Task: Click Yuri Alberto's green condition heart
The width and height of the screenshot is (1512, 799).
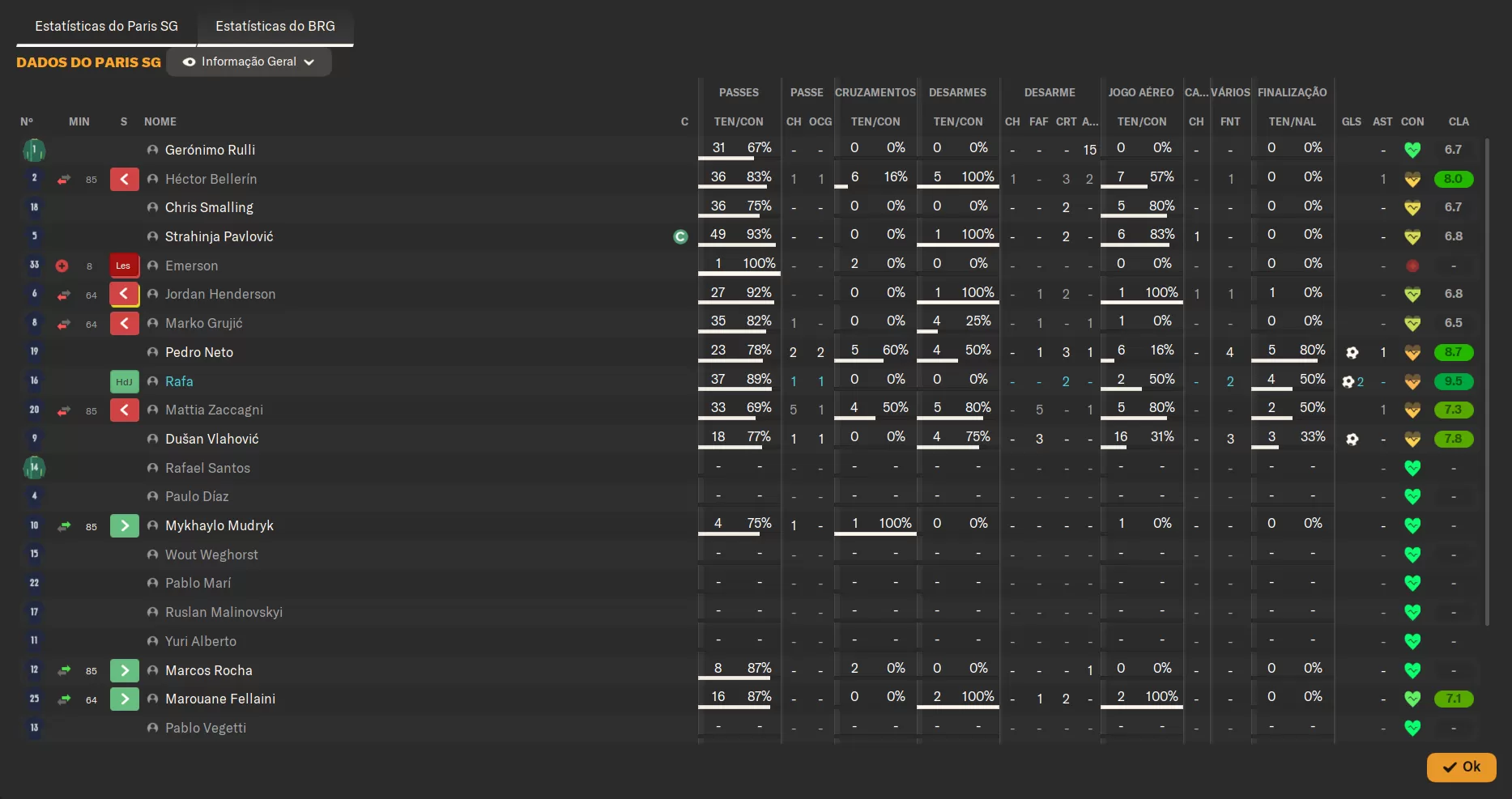Action: 1412,641
